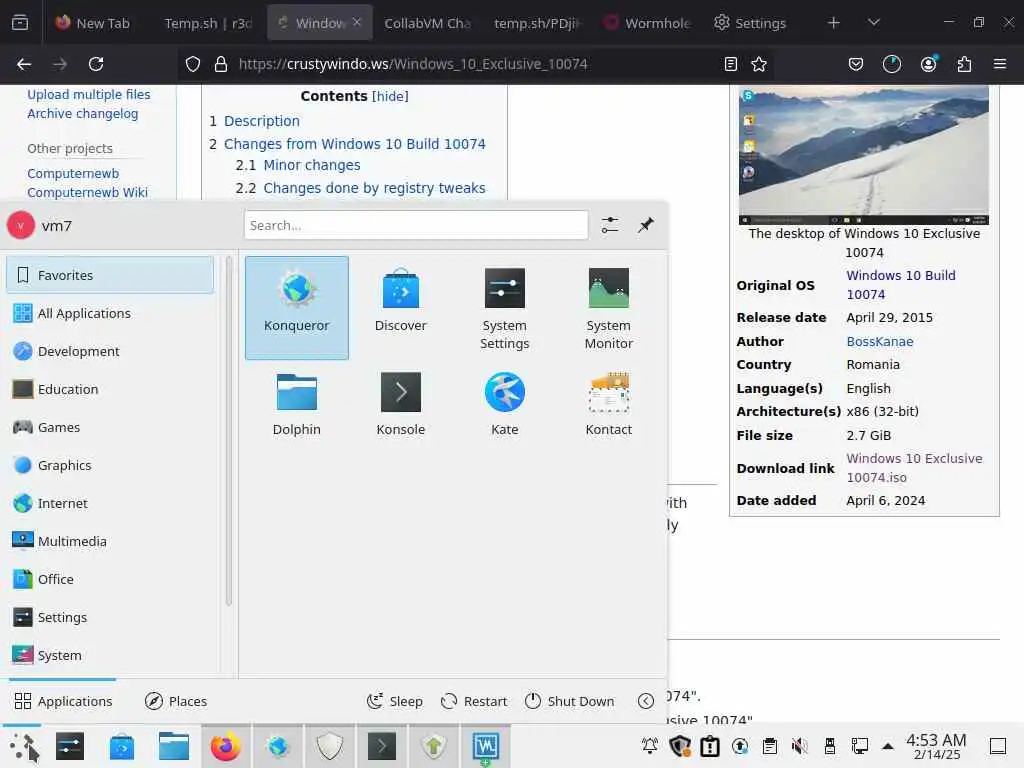Click the muted volume tray icon
Viewport: 1024px width, 768px height.
click(799, 746)
